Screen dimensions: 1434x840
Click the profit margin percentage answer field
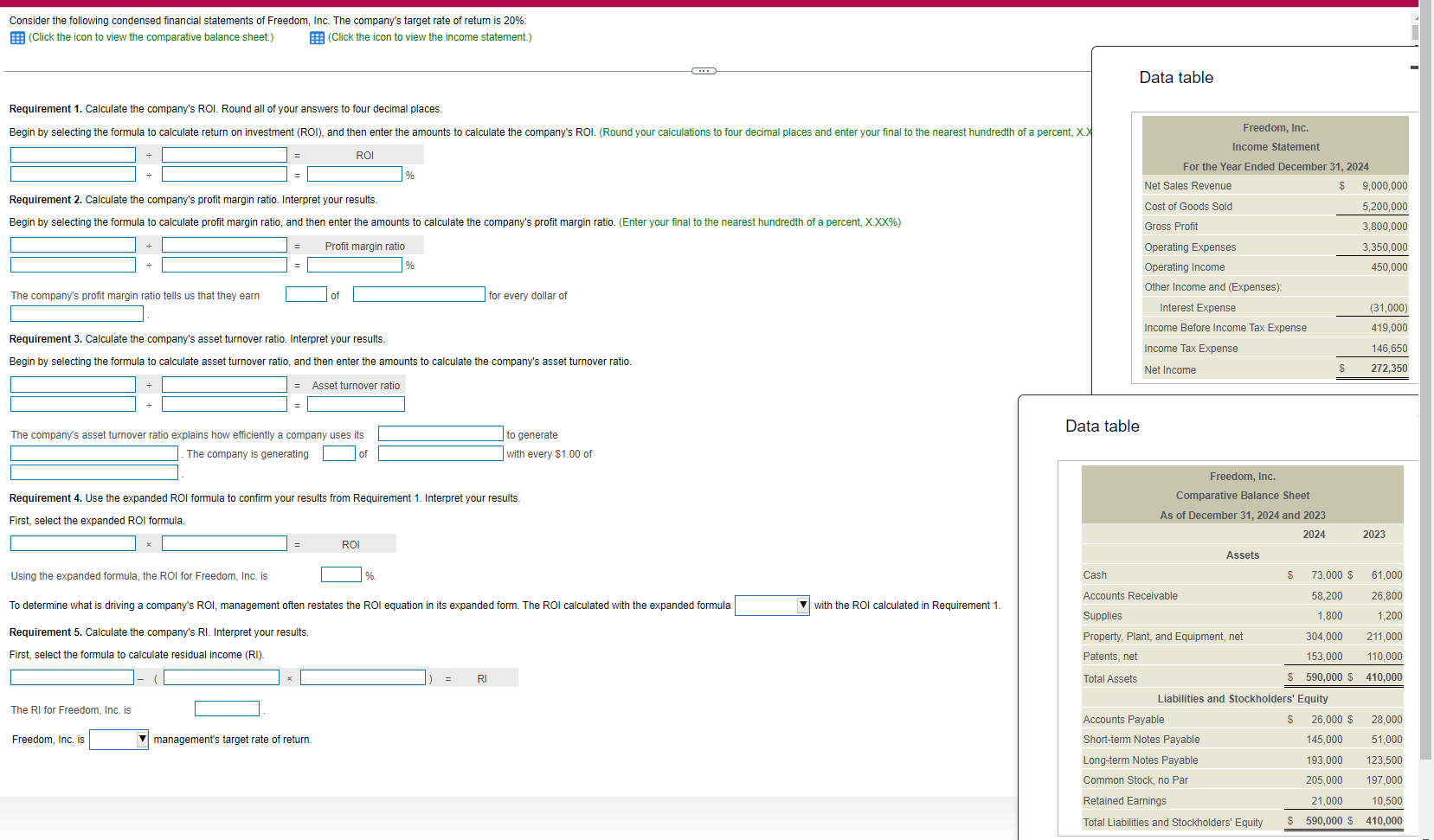click(354, 265)
